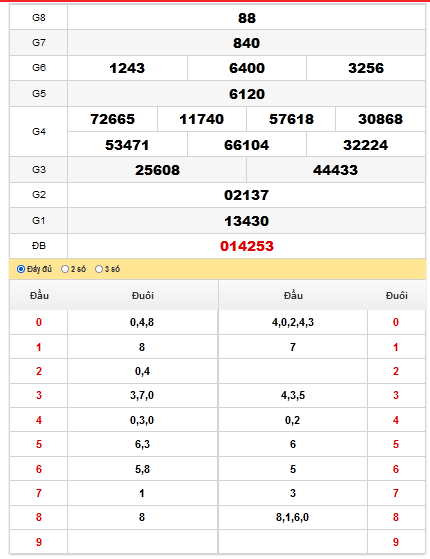
Task: Click the special prize number 014253
Action: click(247, 246)
